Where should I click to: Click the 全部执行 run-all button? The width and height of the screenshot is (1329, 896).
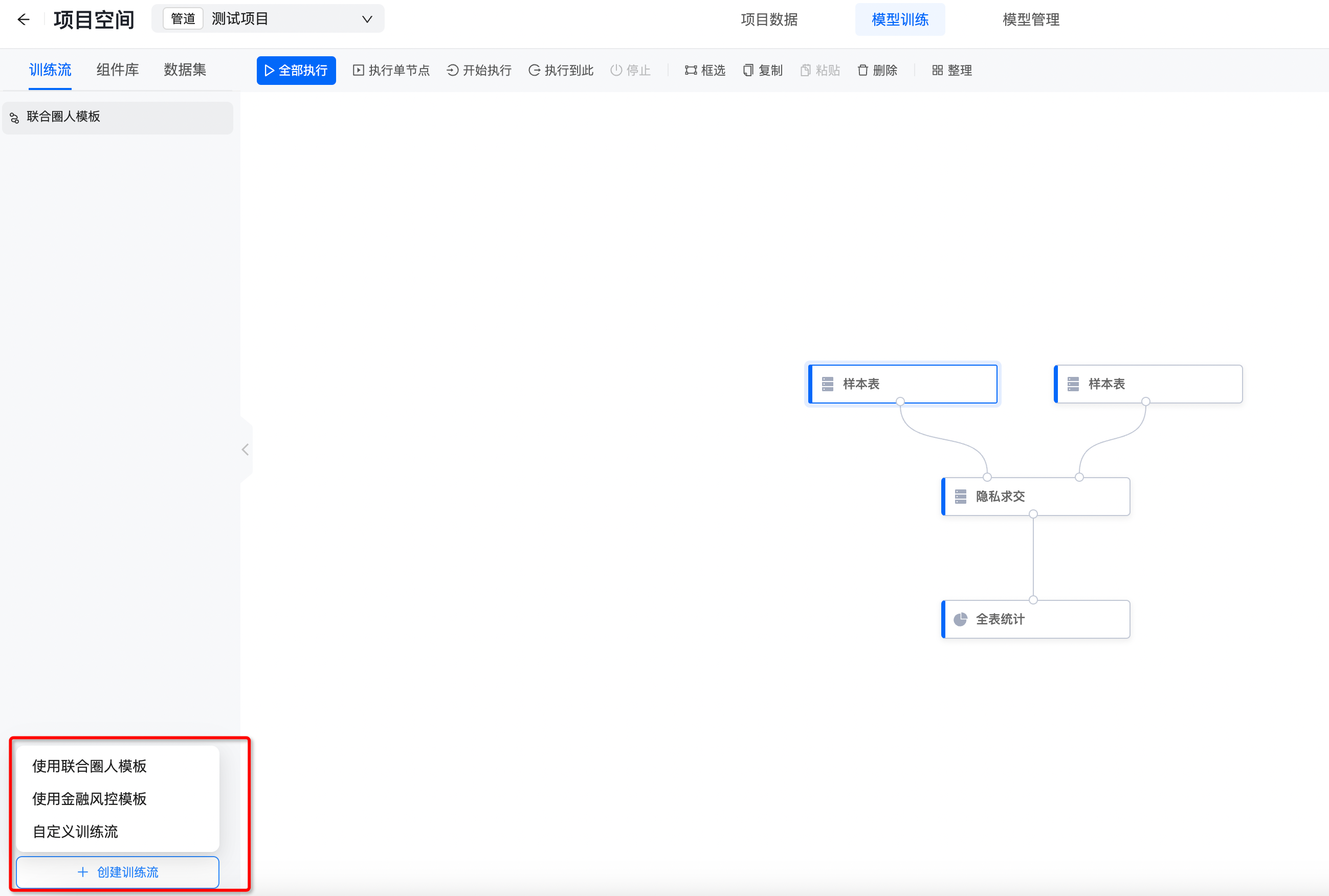pyautogui.click(x=296, y=70)
